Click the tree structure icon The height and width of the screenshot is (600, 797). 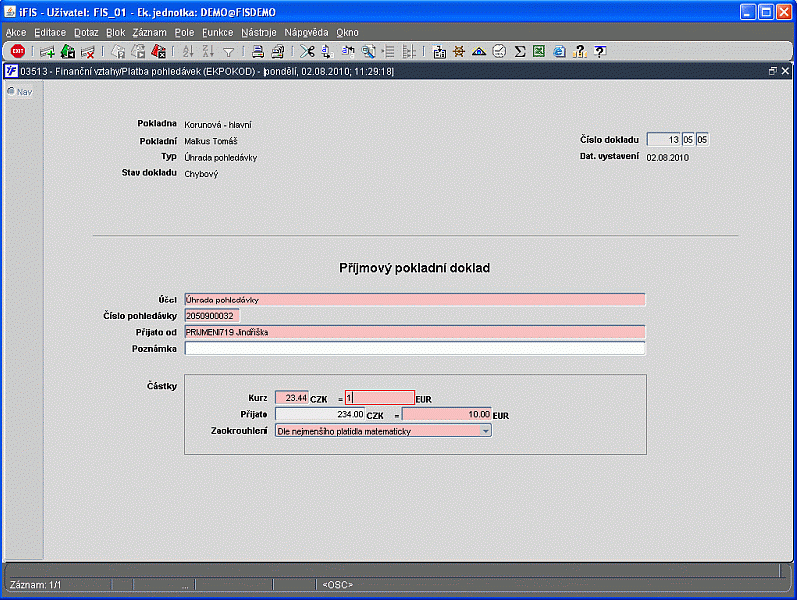pos(409,51)
